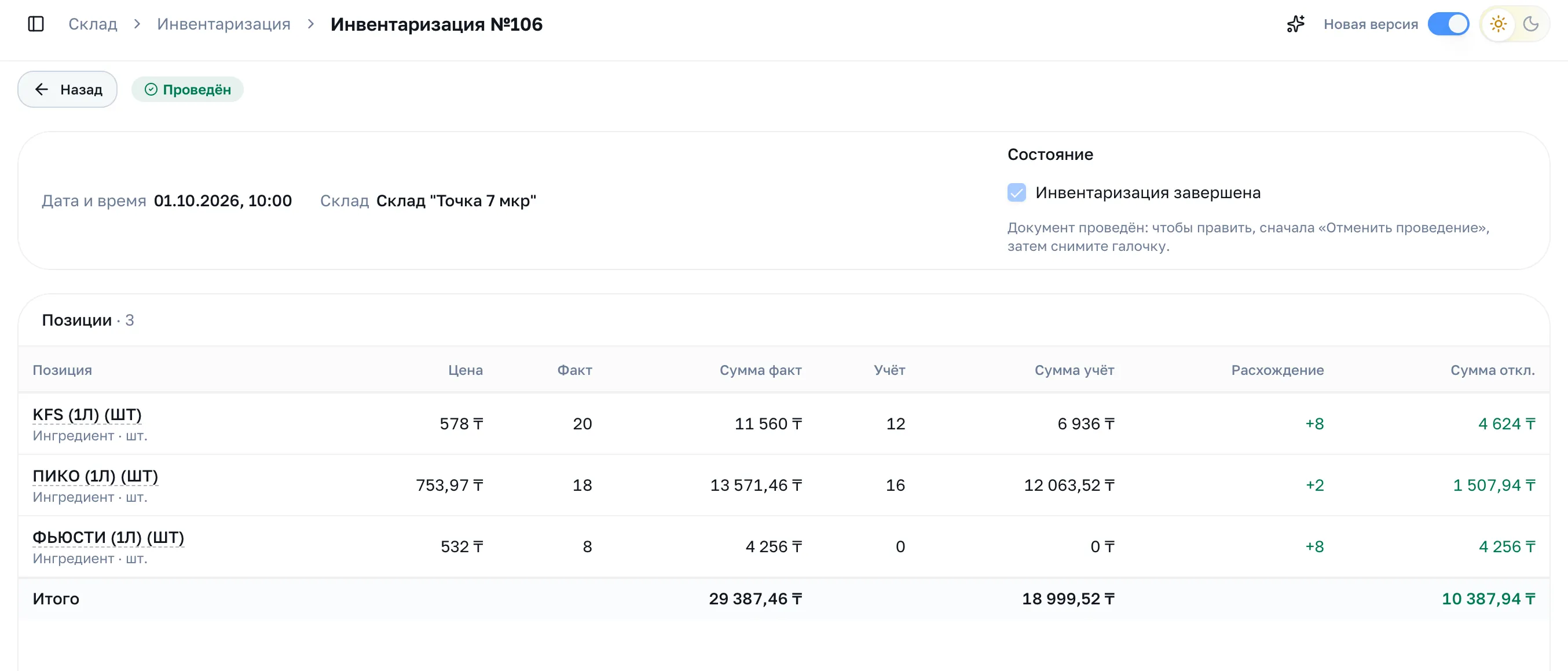Uncheck Инвентаризация завершена checkbox
Viewport: 1568px width, 671px height.
coord(1016,192)
